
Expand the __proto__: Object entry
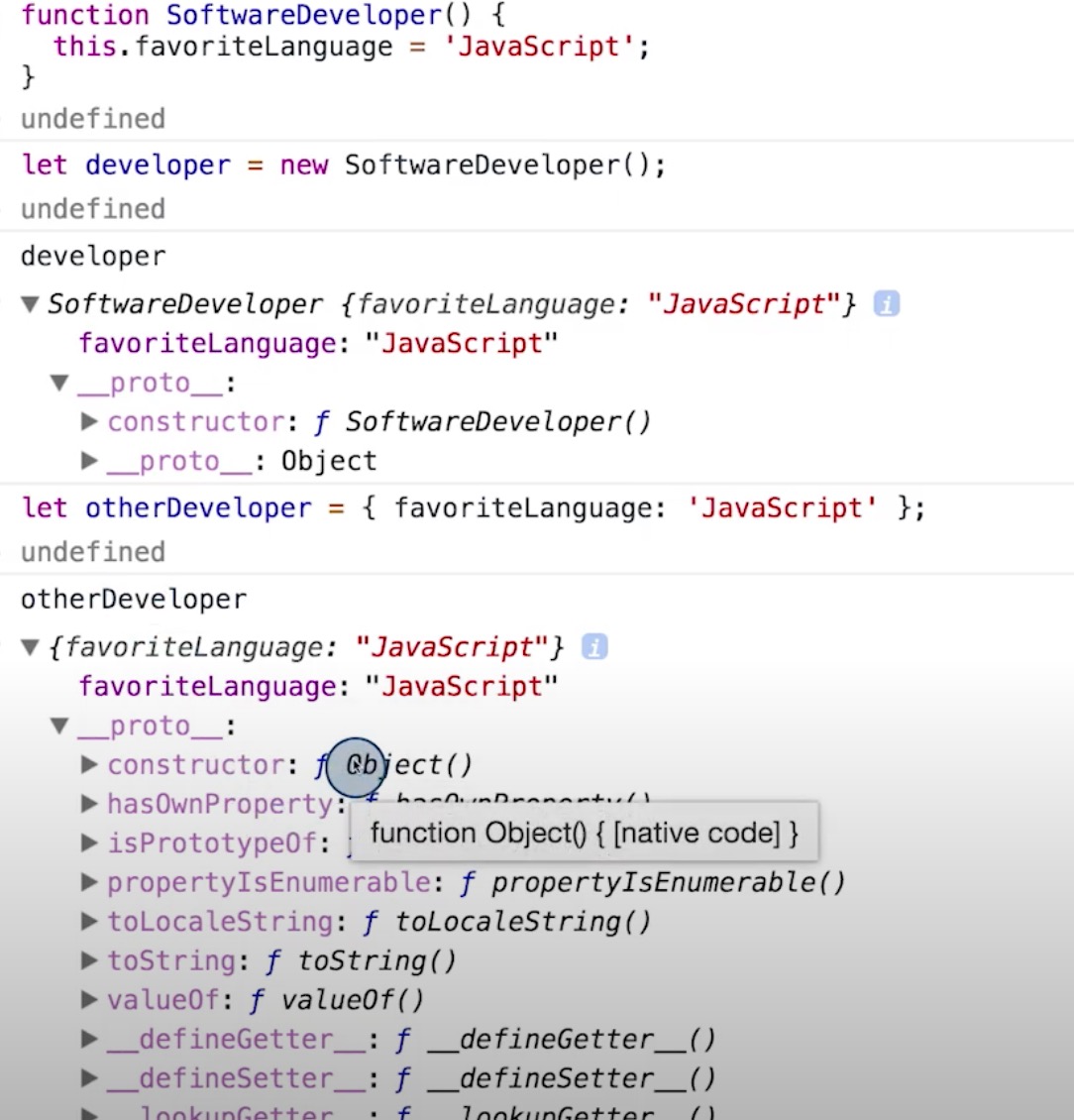point(89,462)
